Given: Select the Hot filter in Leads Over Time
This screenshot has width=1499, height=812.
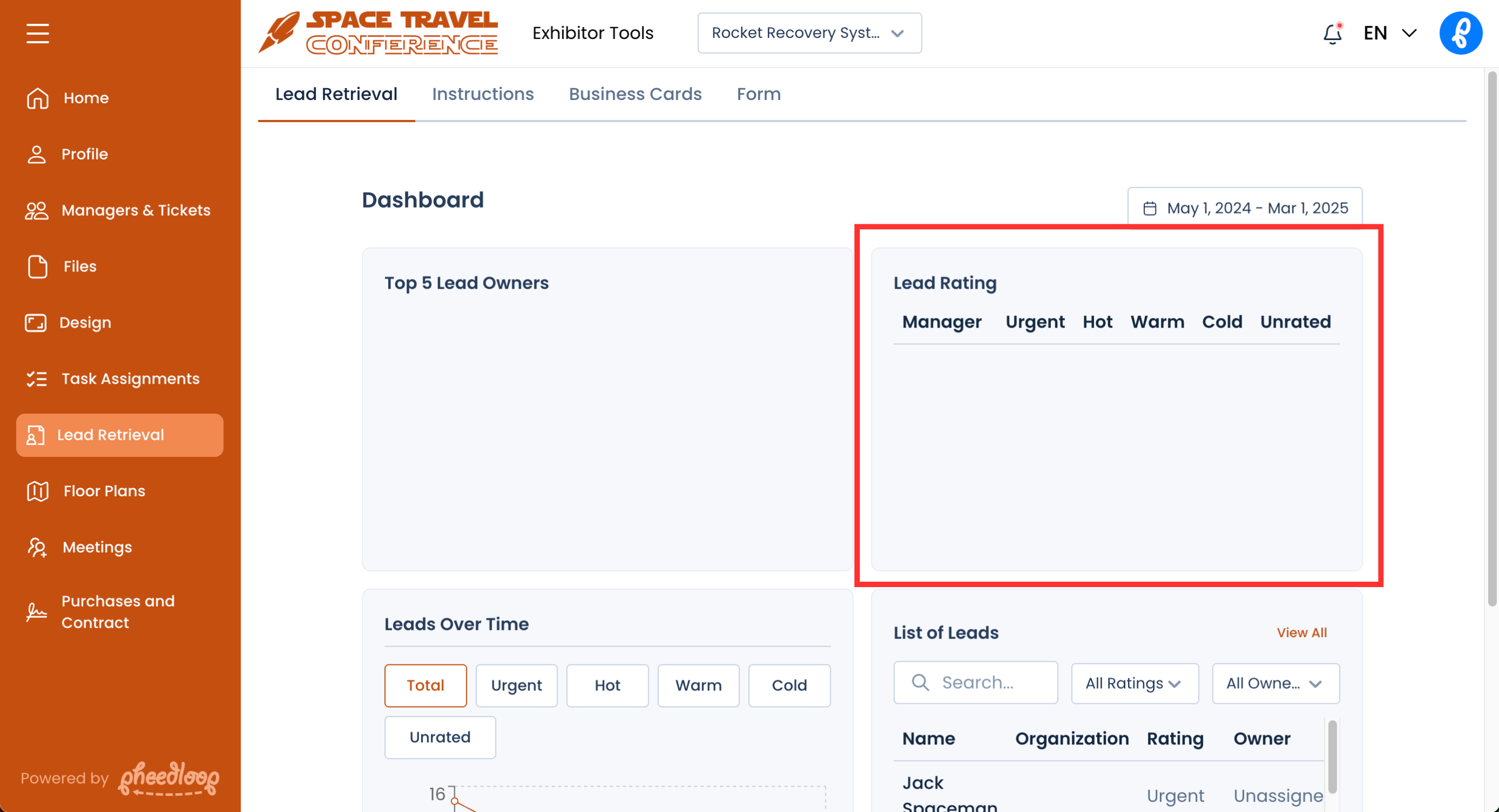Looking at the screenshot, I should (x=607, y=686).
